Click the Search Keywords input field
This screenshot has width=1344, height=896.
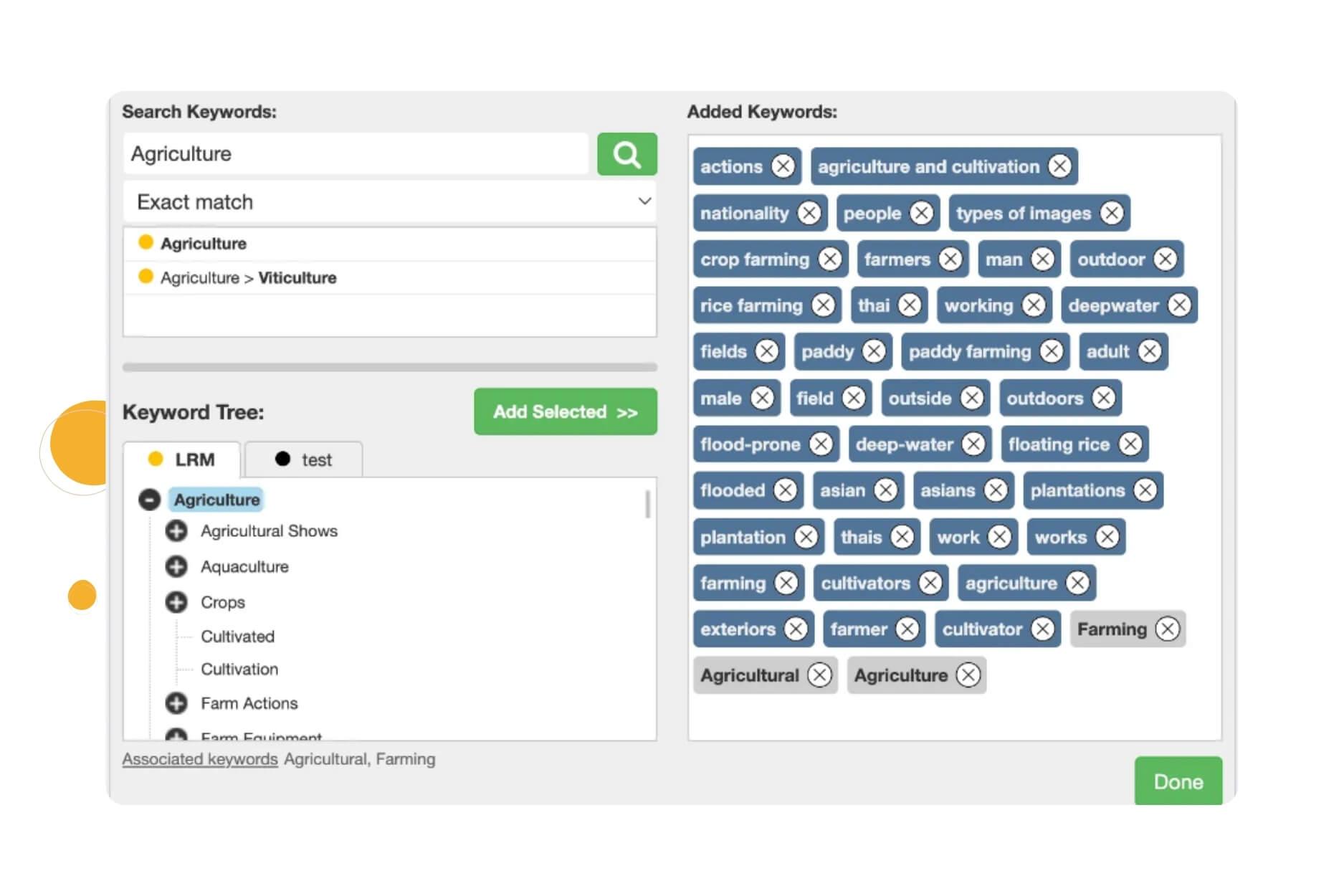[x=356, y=154]
